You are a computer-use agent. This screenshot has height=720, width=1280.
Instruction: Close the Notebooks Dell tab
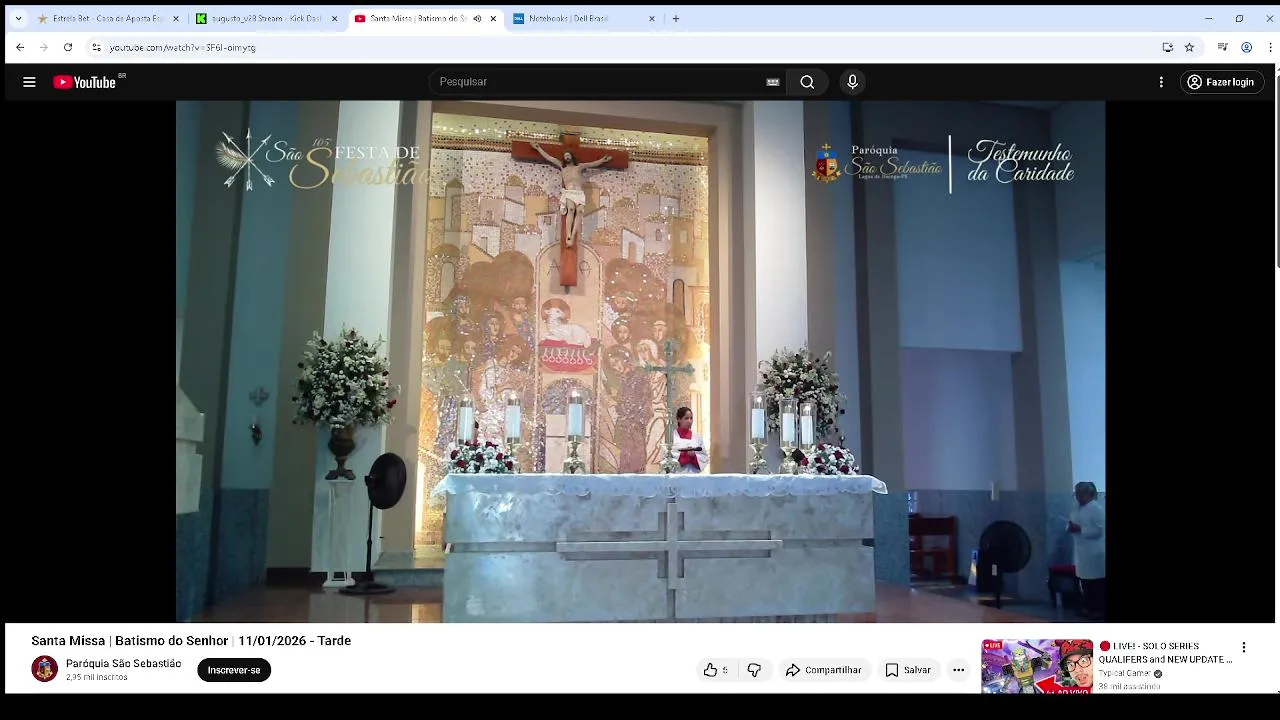(652, 18)
